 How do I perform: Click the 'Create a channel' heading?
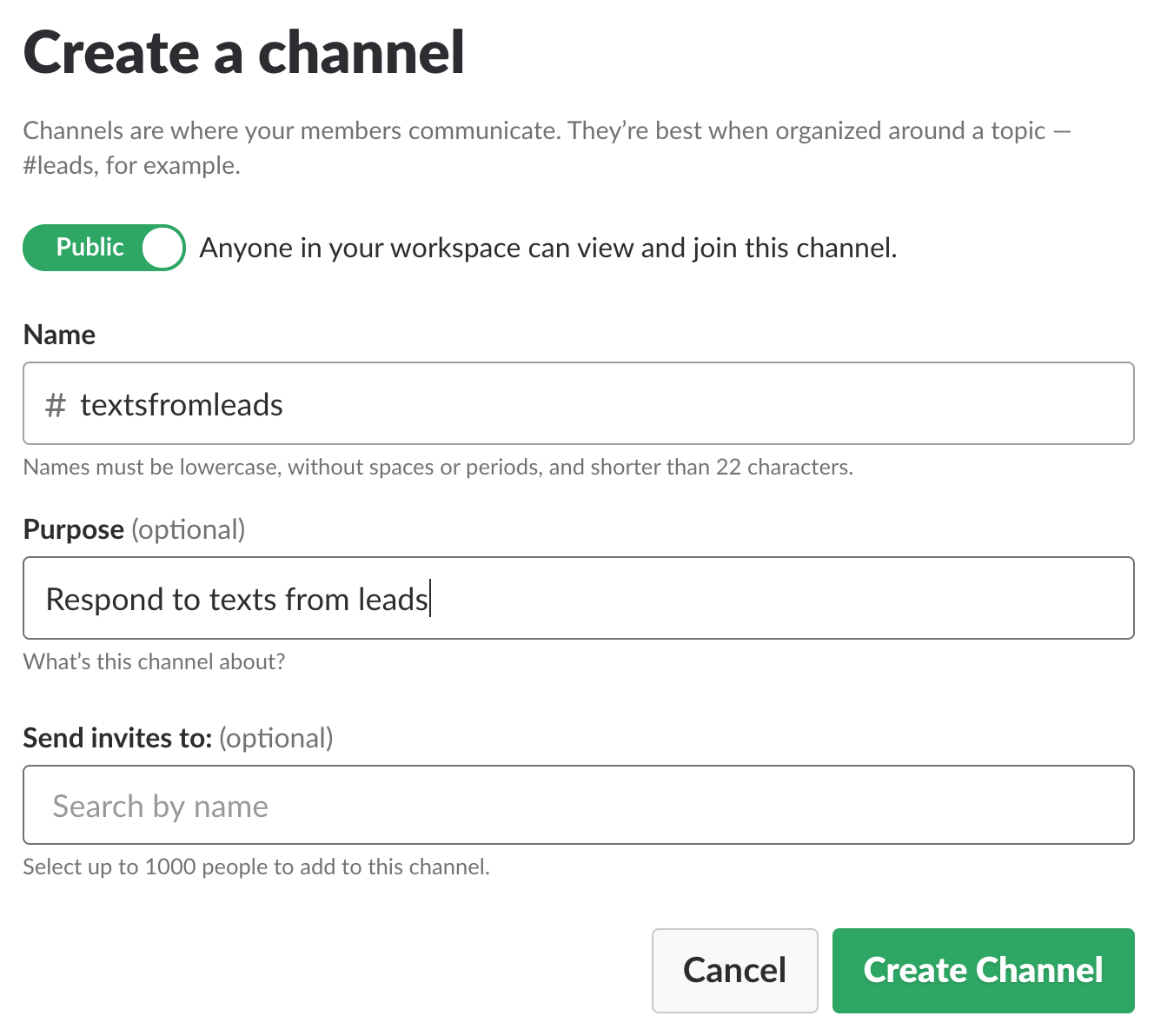244,53
